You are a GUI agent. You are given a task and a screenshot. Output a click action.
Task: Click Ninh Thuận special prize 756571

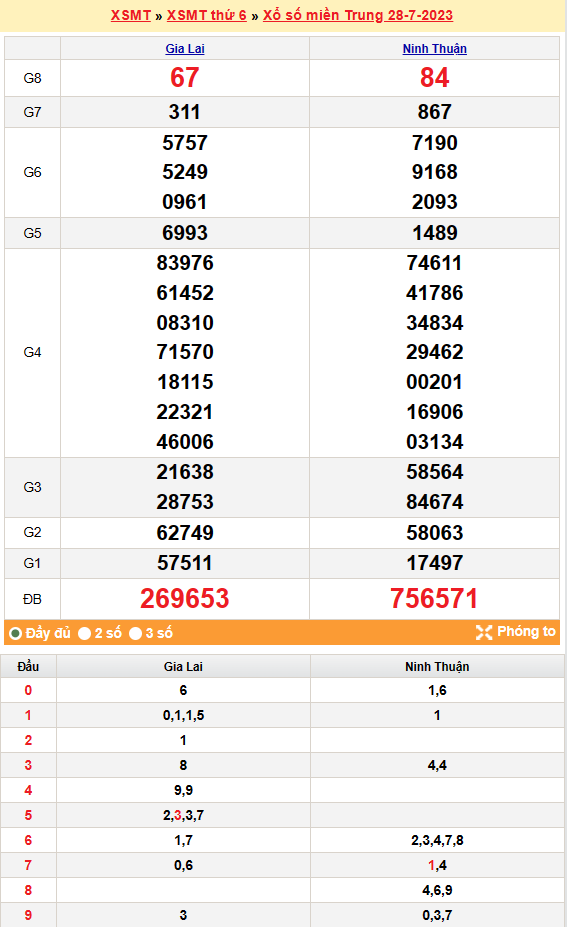pyautogui.click(x=434, y=599)
